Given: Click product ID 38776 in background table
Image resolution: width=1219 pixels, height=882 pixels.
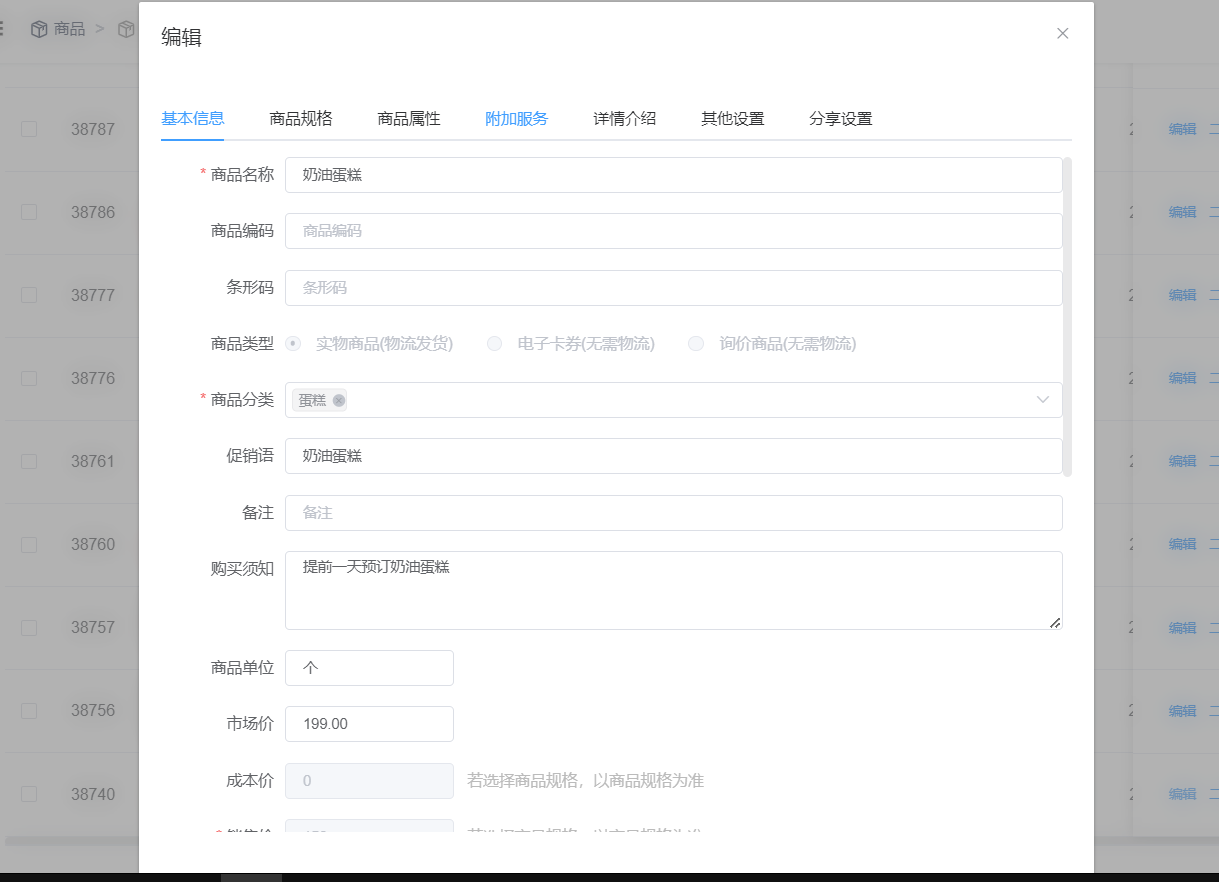Looking at the screenshot, I should point(93,378).
